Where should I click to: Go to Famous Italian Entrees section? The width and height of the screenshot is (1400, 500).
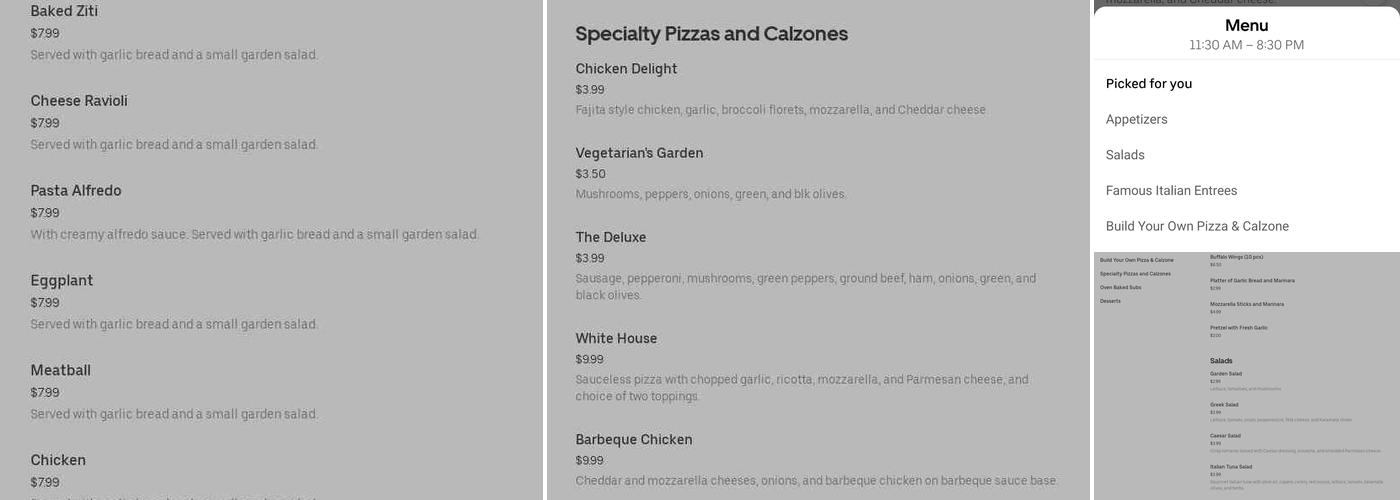(1171, 190)
